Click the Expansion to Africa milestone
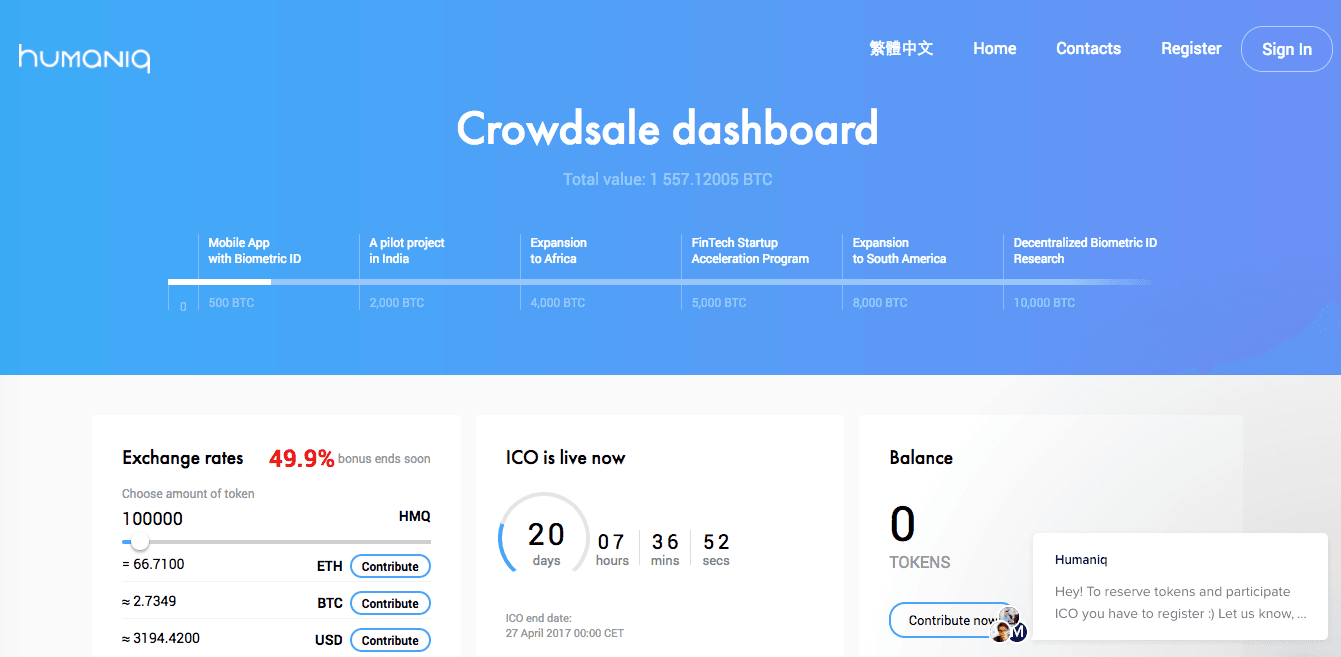 point(558,251)
